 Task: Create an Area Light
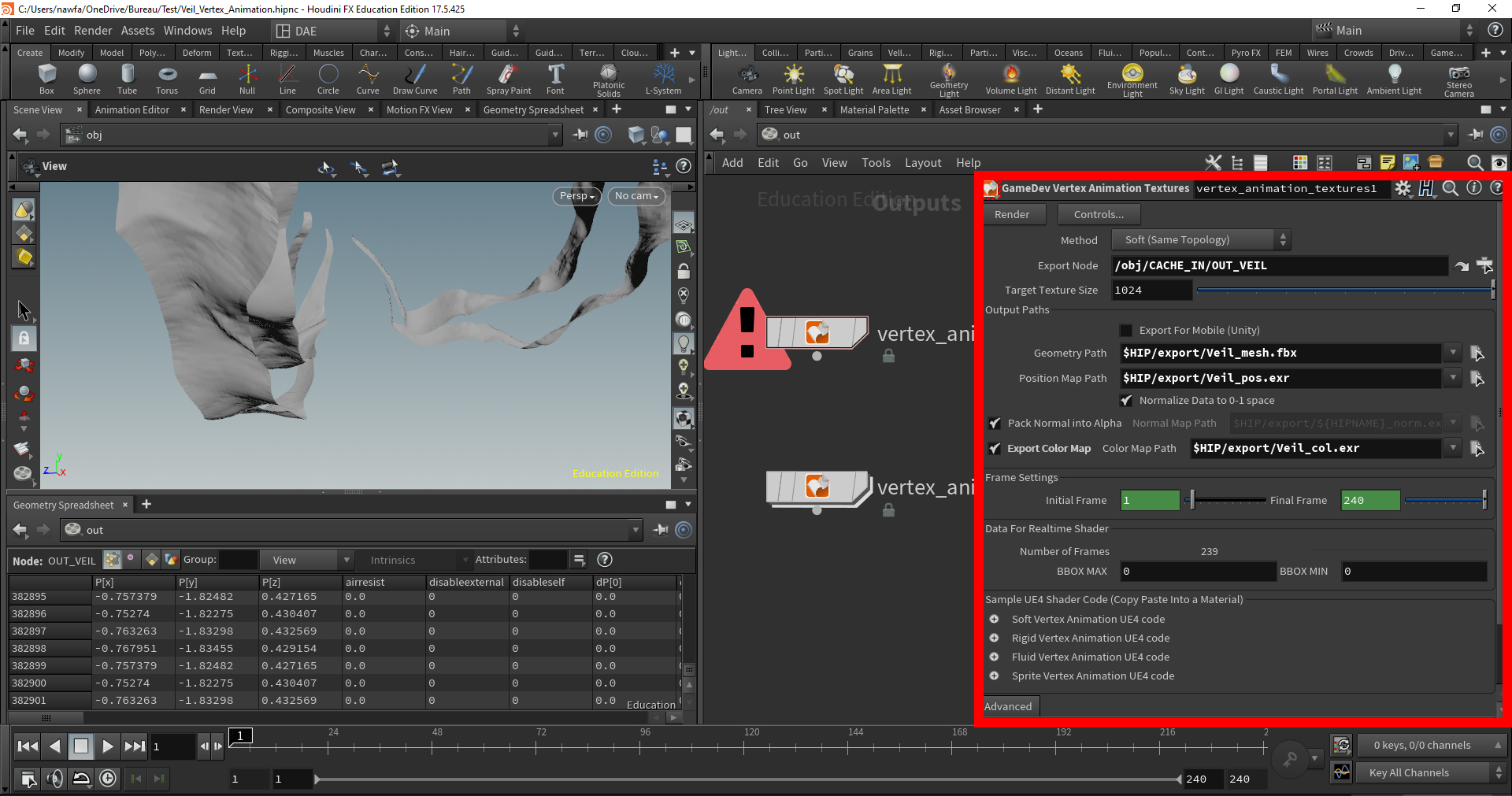[891, 80]
